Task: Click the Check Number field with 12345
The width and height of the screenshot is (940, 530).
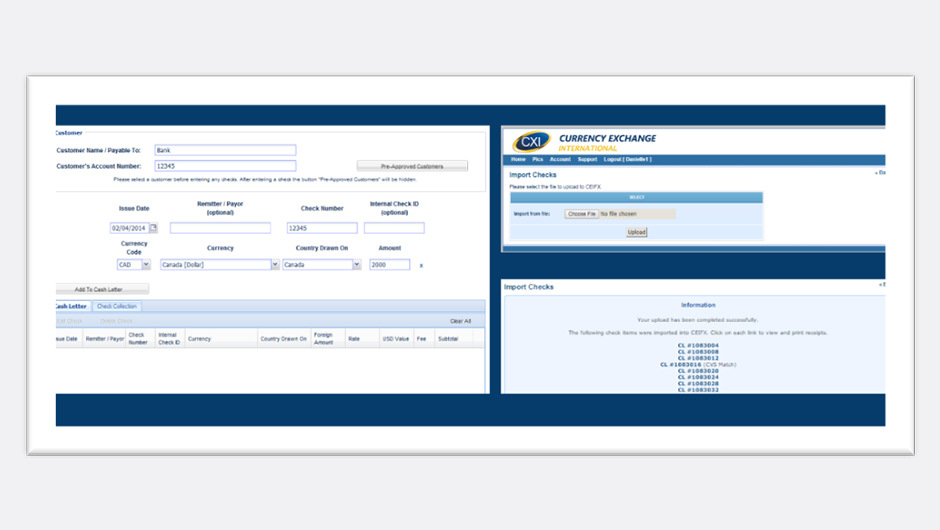Action: pyautogui.click(x=322, y=228)
